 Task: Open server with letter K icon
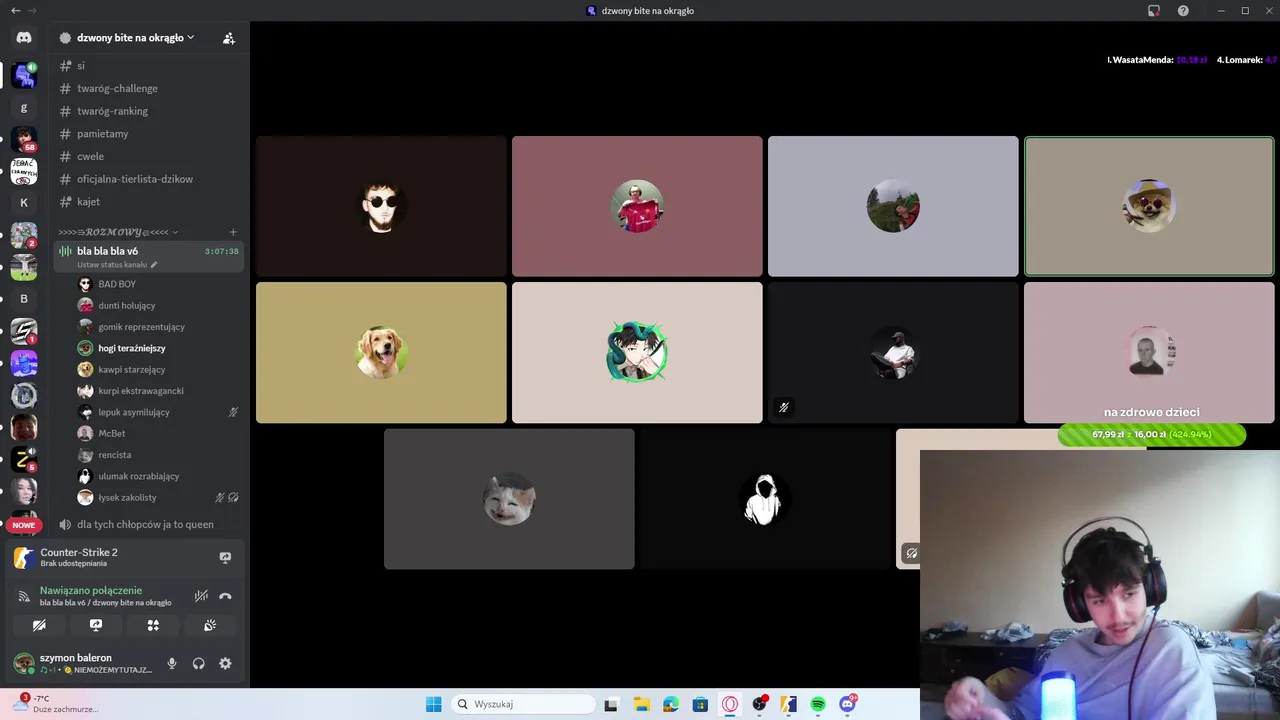pos(24,203)
